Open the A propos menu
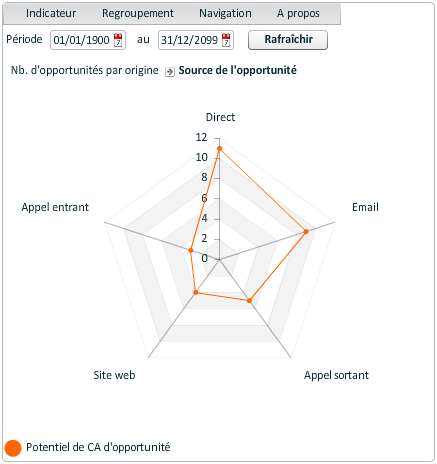Screen dimensions: 437x464 click(298, 13)
